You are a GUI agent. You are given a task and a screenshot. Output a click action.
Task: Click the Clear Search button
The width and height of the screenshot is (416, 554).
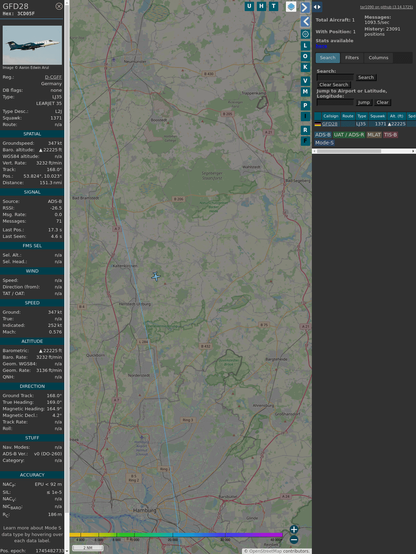334,84
